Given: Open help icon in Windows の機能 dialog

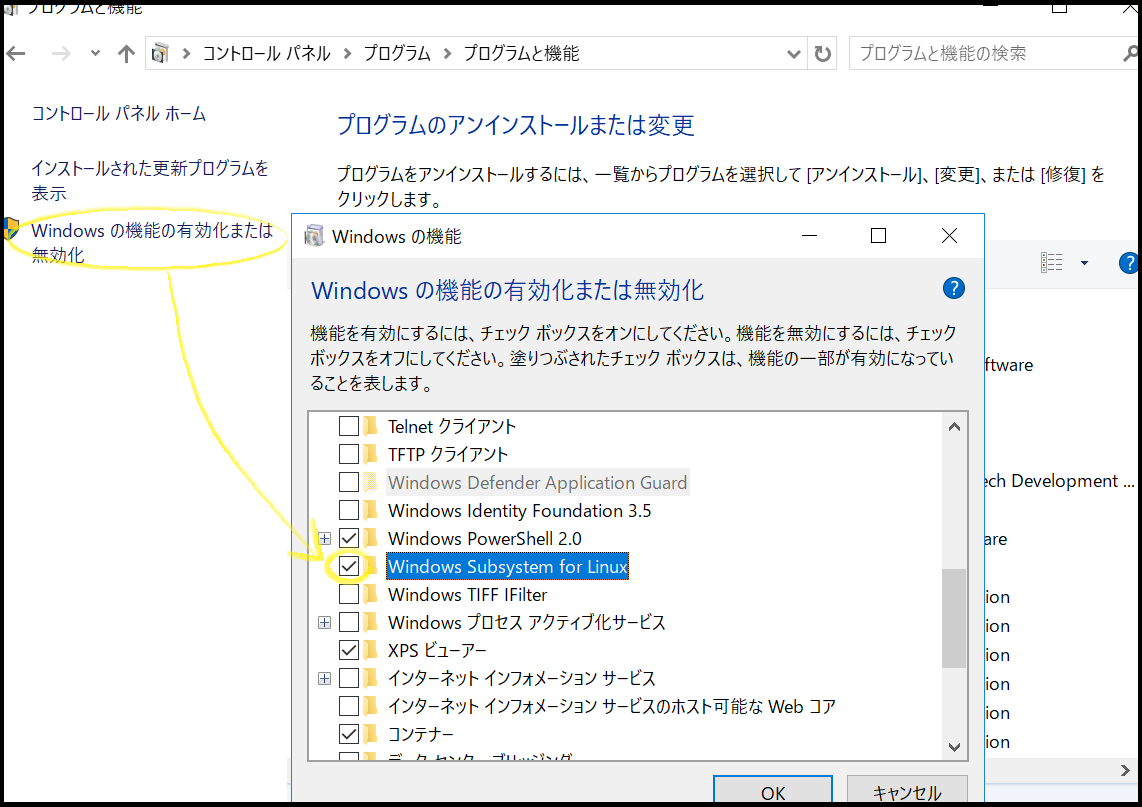Looking at the screenshot, I should (x=953, y=288).
